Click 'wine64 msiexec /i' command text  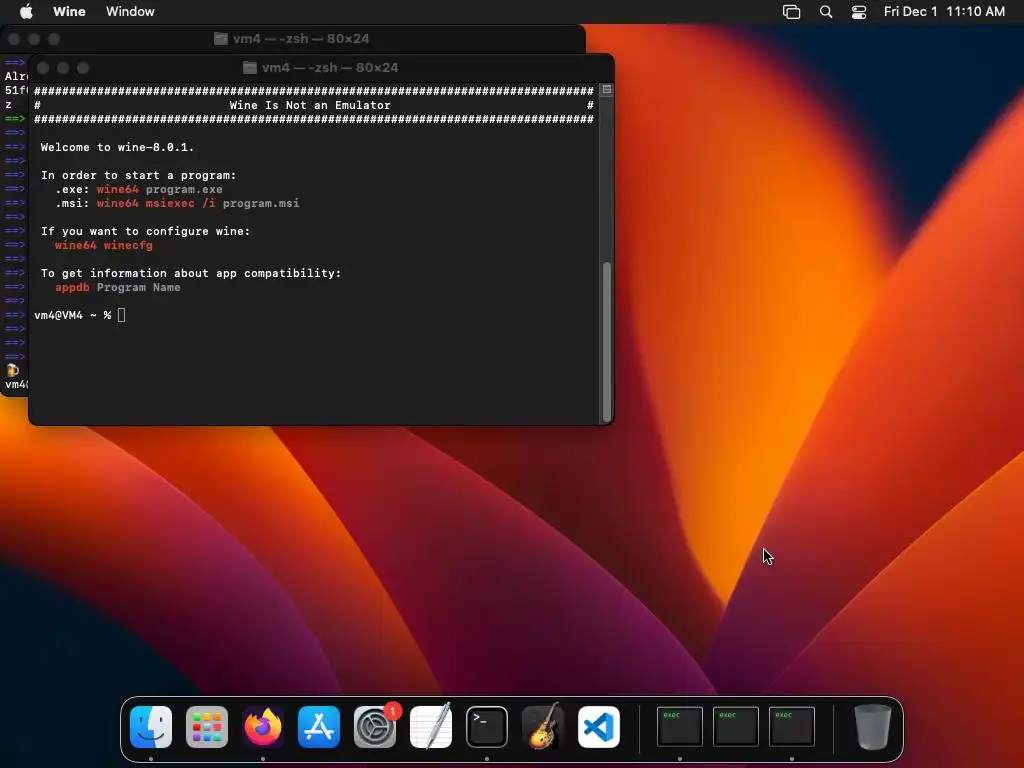tap(156, 203)
